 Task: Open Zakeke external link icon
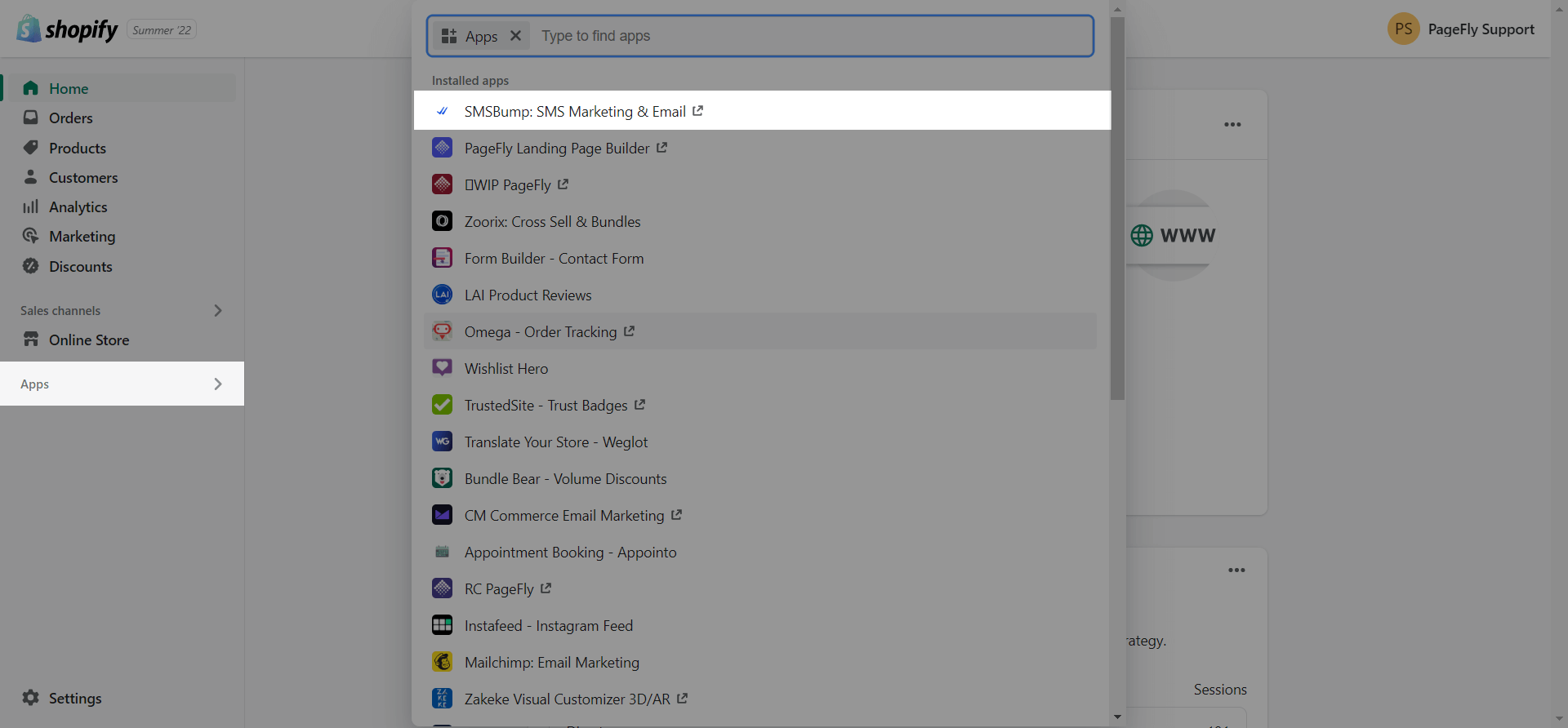(x=682, y=699)
